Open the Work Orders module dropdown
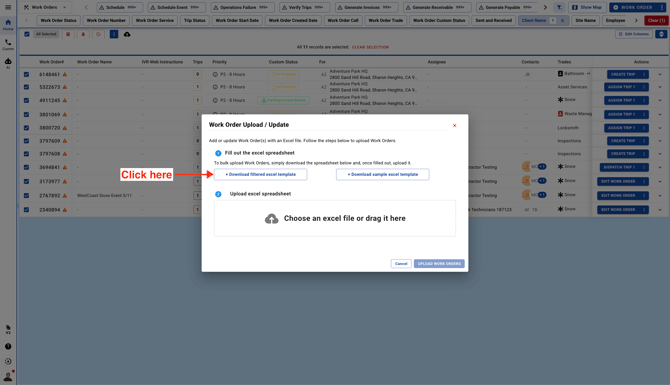Viewport: 670px width, 385px height. point(46,7)
